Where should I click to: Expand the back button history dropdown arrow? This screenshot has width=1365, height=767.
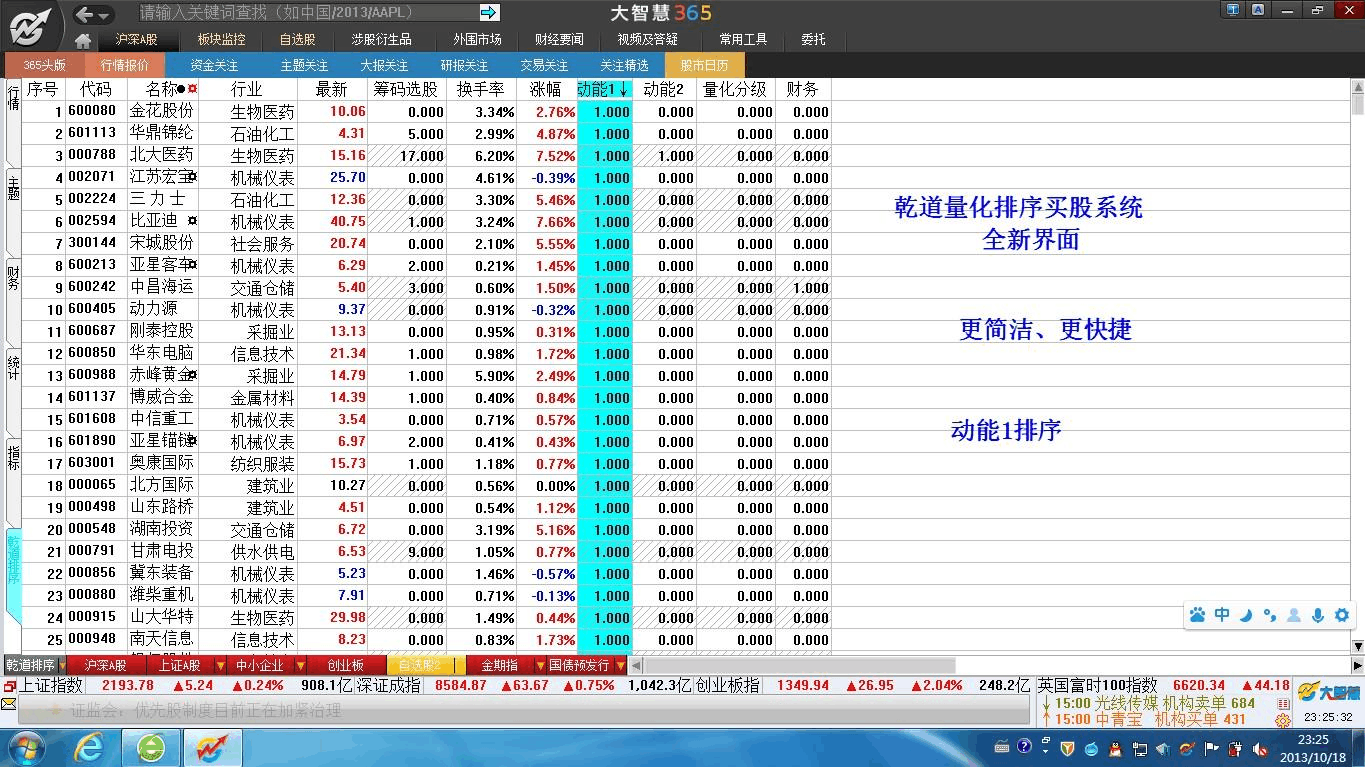point(105,15)
